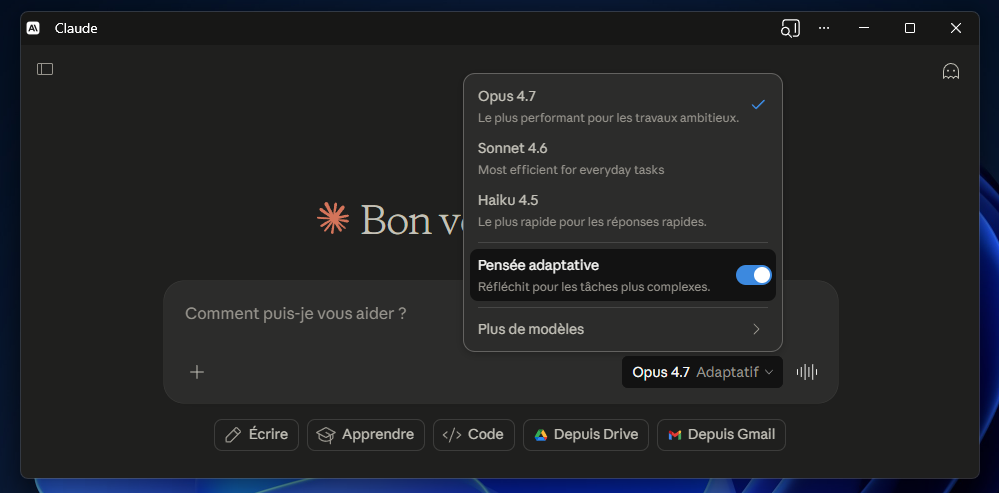Open the three-dots title bar menu

pyautogui.click(x=824, y=28)
